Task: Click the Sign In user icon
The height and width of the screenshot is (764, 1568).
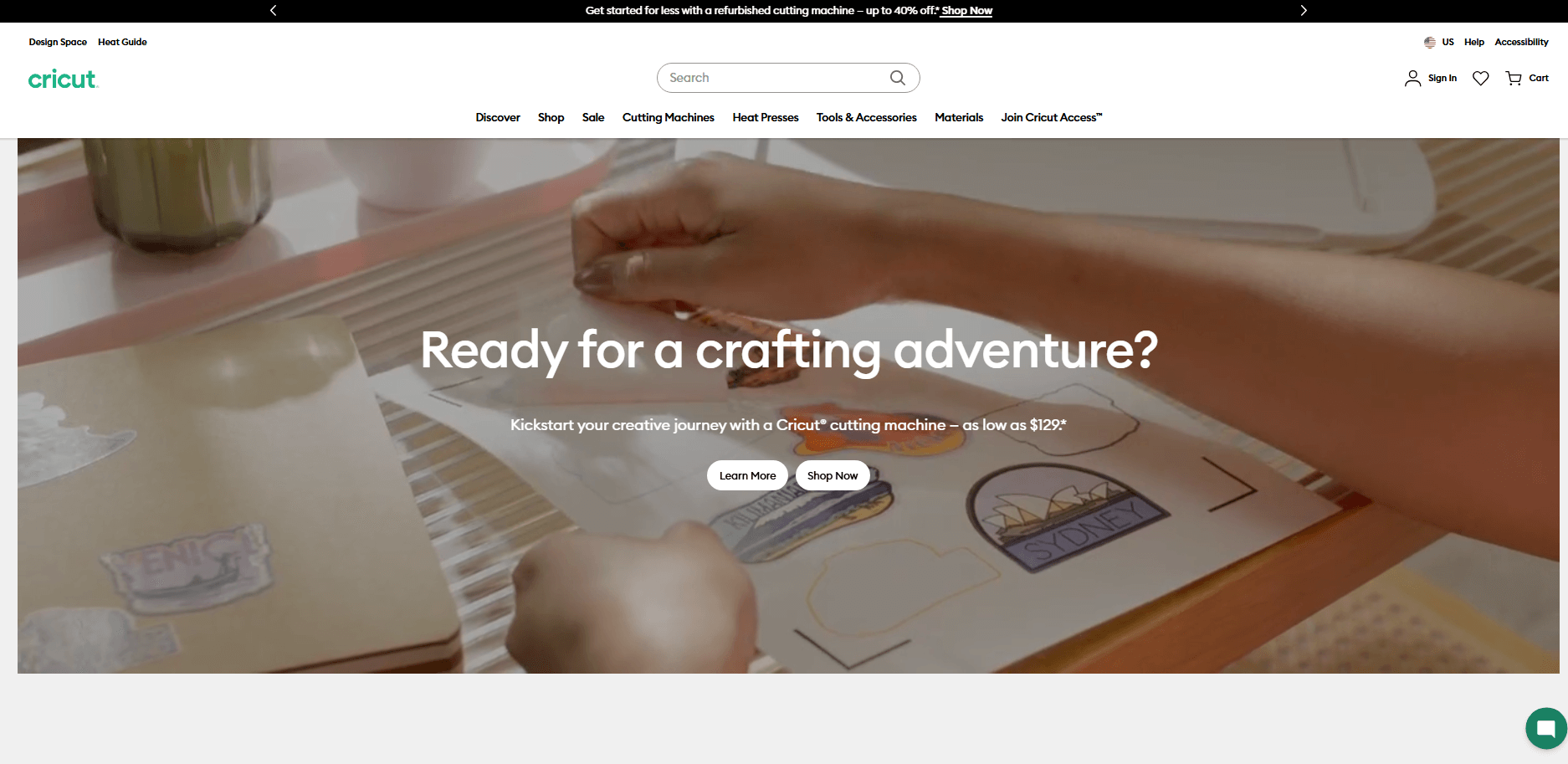Action: point(1412,78)
